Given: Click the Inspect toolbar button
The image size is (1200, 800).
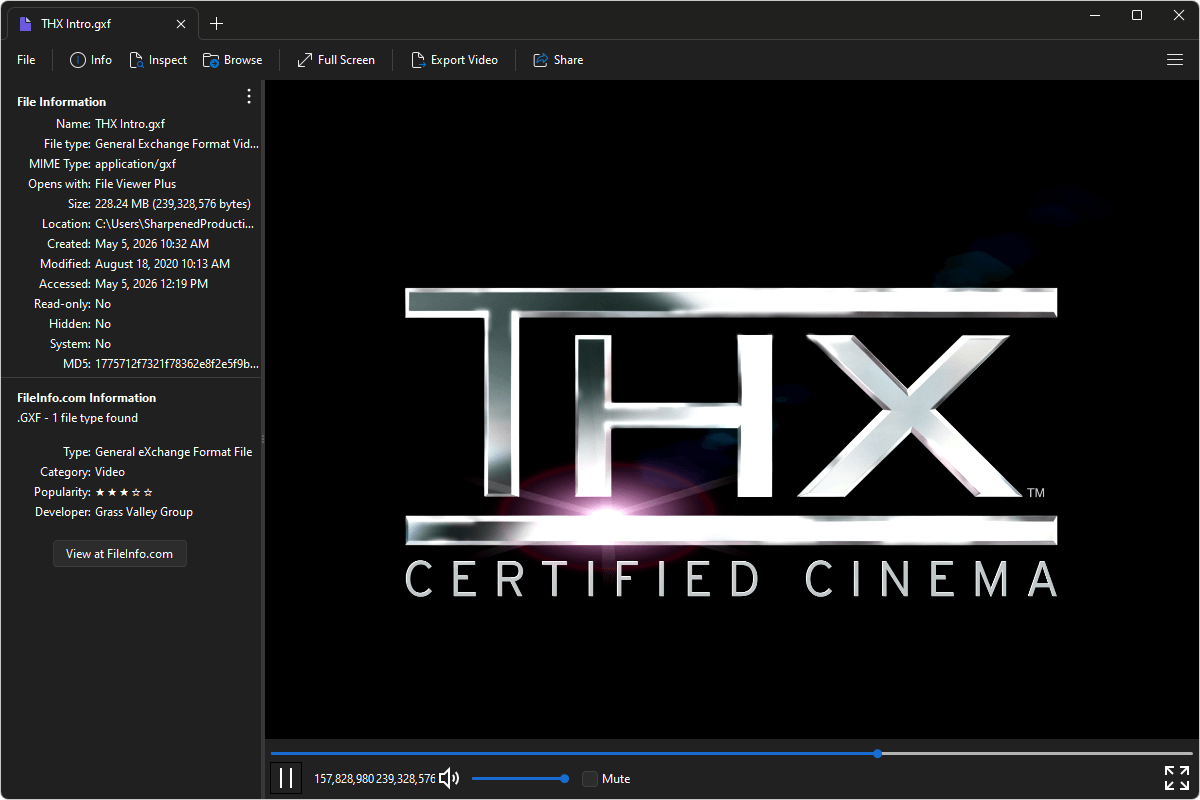Looking at the screenshot, I should point(158,60).
